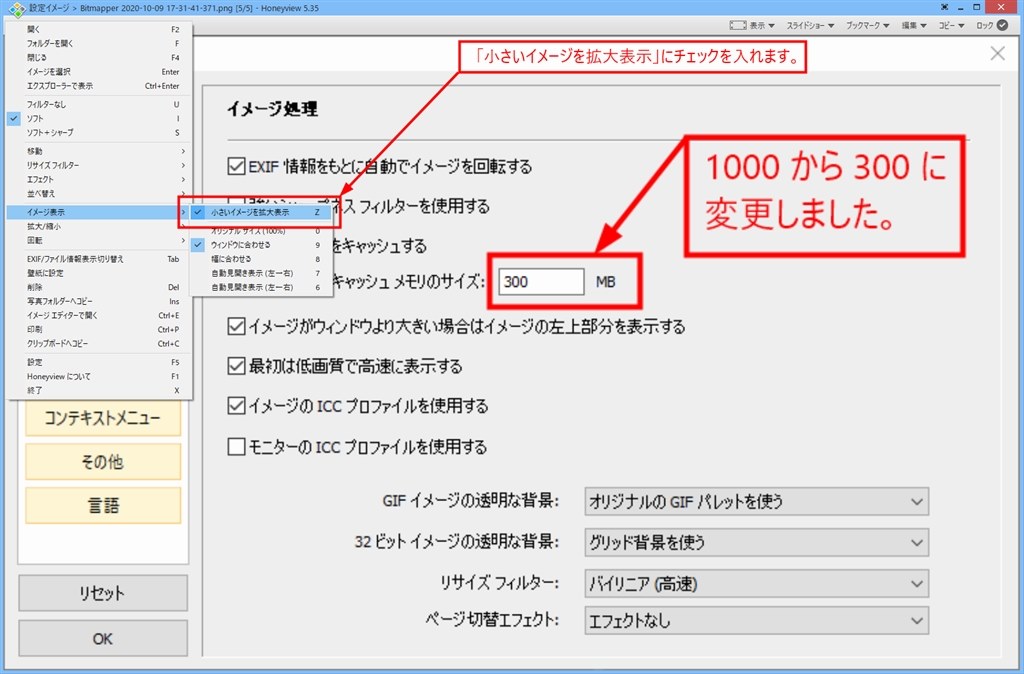
Task: Choose EXIF/ファイル情報表示切り替え menu item
Action: 99,259
